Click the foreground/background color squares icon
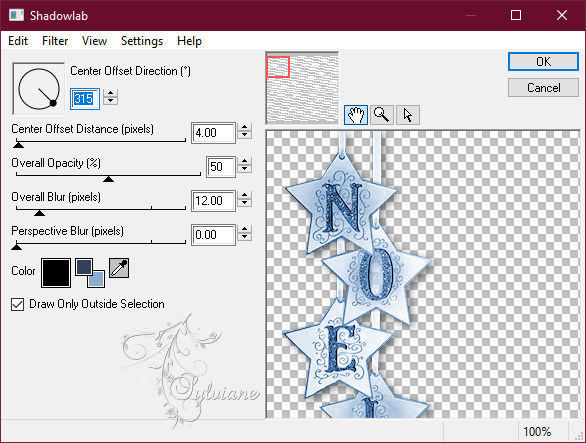The image size is (586, 443). click(x=90, y=273)
